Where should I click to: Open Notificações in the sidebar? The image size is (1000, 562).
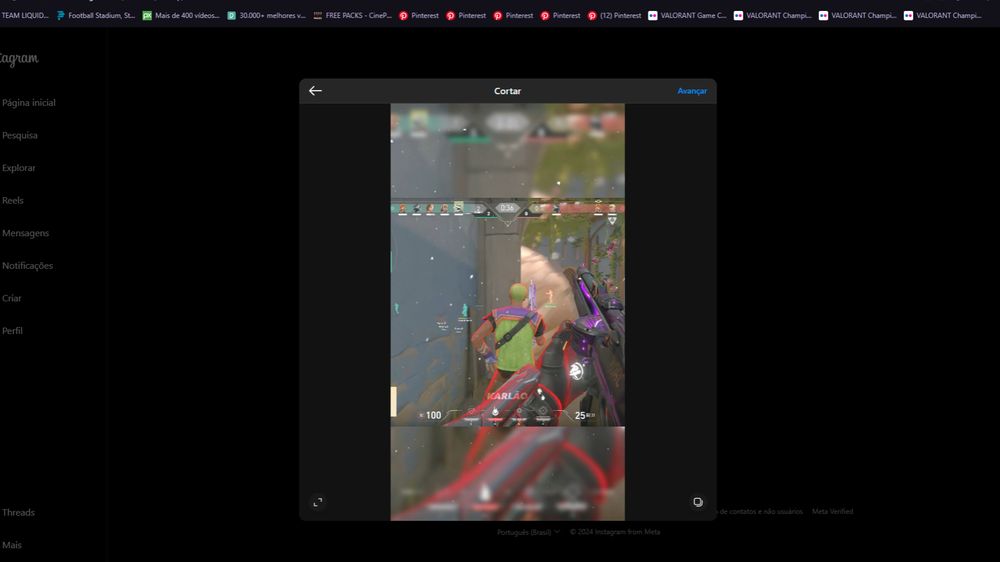coord(27,265)
